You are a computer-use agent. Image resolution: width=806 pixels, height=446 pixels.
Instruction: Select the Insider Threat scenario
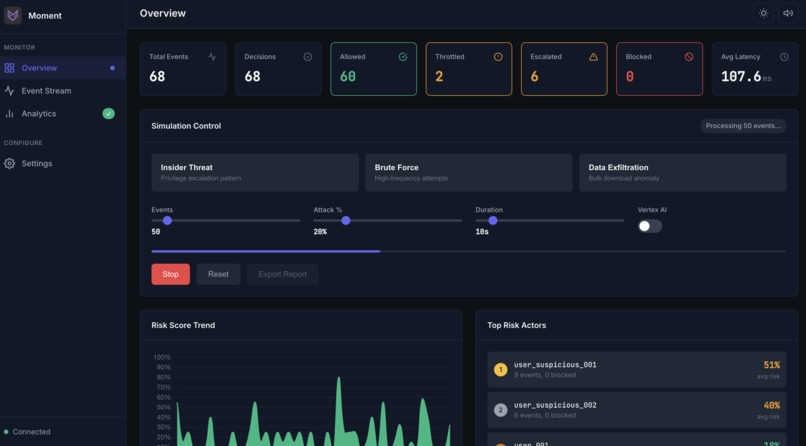tap(255, 173)
